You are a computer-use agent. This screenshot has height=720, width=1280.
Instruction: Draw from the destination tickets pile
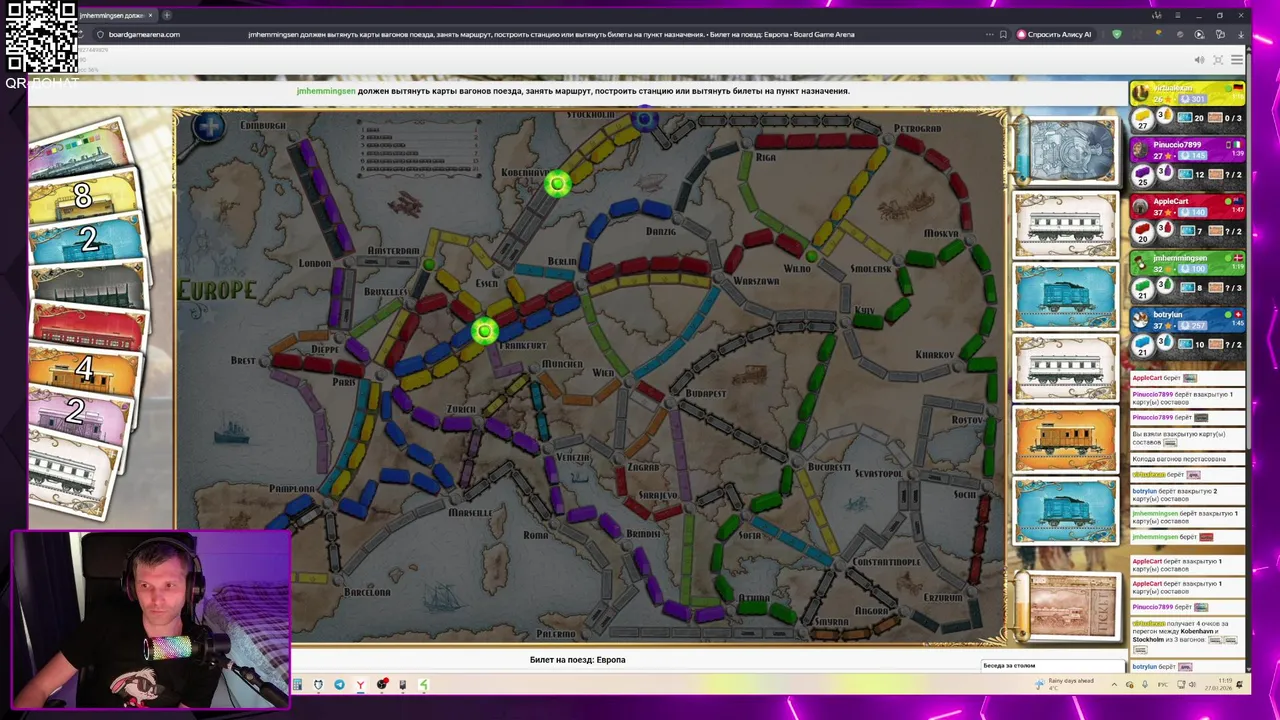(x=1069, y=606)
